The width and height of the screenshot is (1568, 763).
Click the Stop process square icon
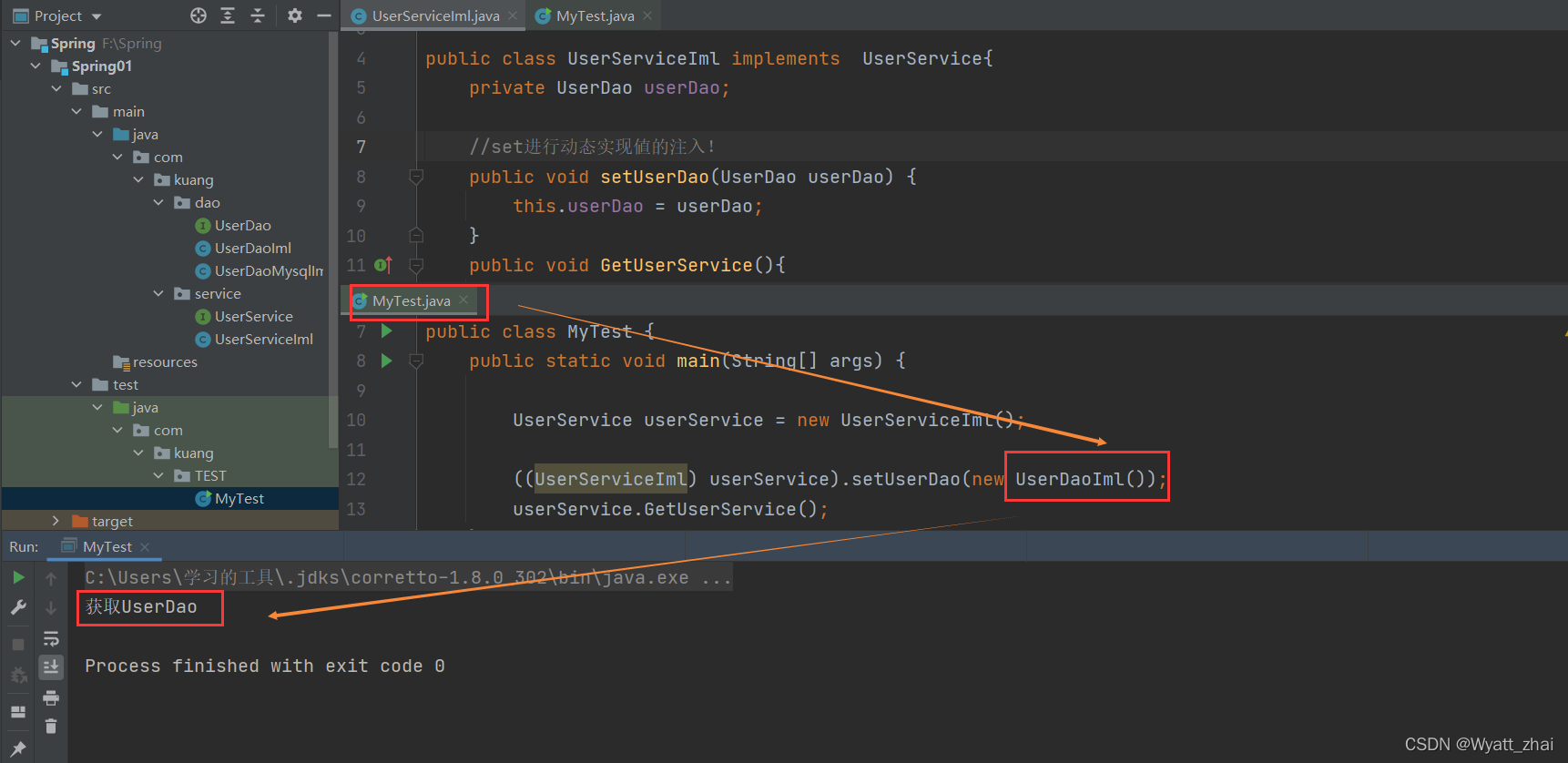[x=18, y=645]
